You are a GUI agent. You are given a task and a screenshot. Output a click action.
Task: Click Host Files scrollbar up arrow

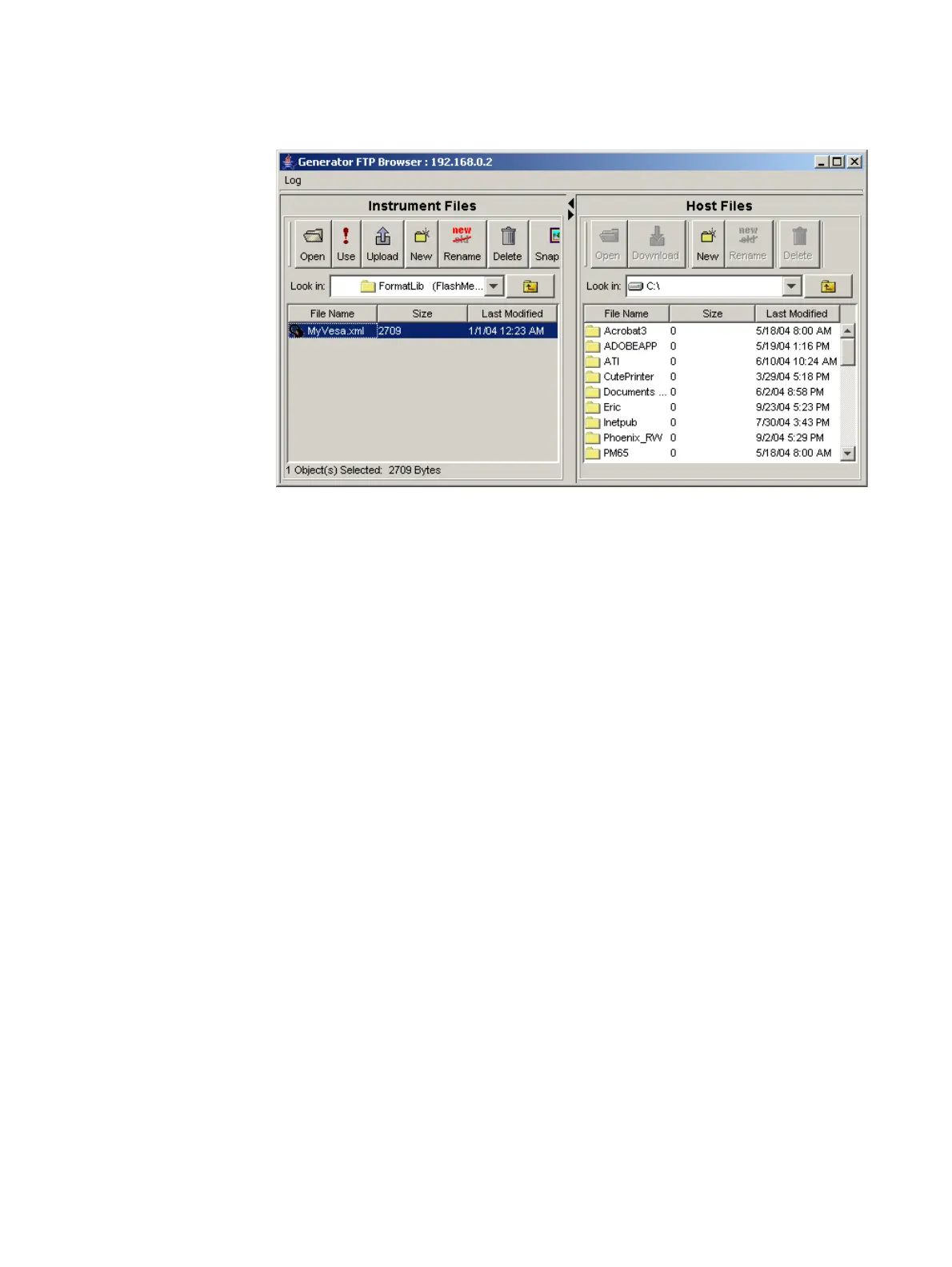848,330
